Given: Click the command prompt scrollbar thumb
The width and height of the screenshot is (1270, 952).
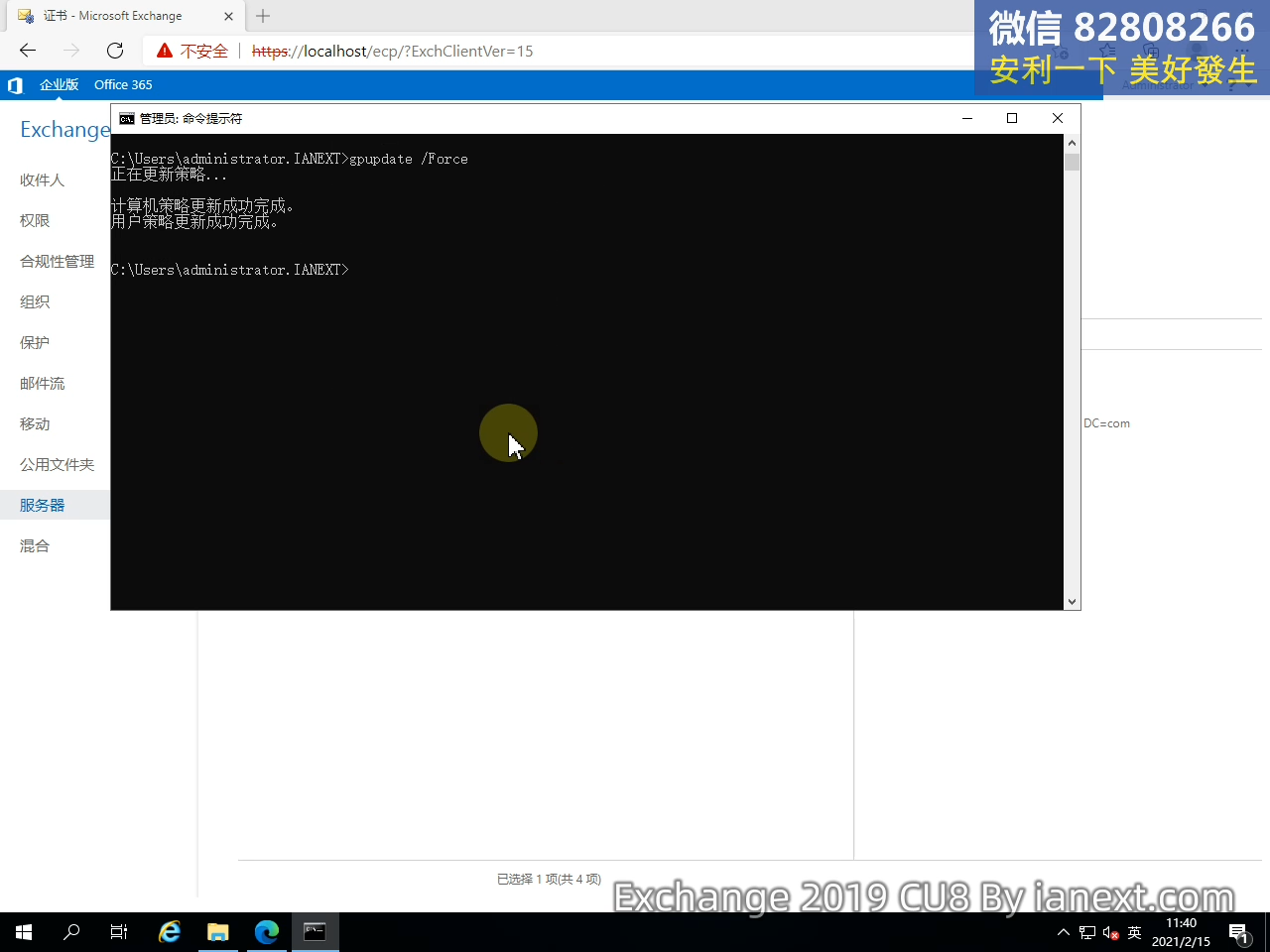Looking at the screenshot, I should [x=1072, y=162].
